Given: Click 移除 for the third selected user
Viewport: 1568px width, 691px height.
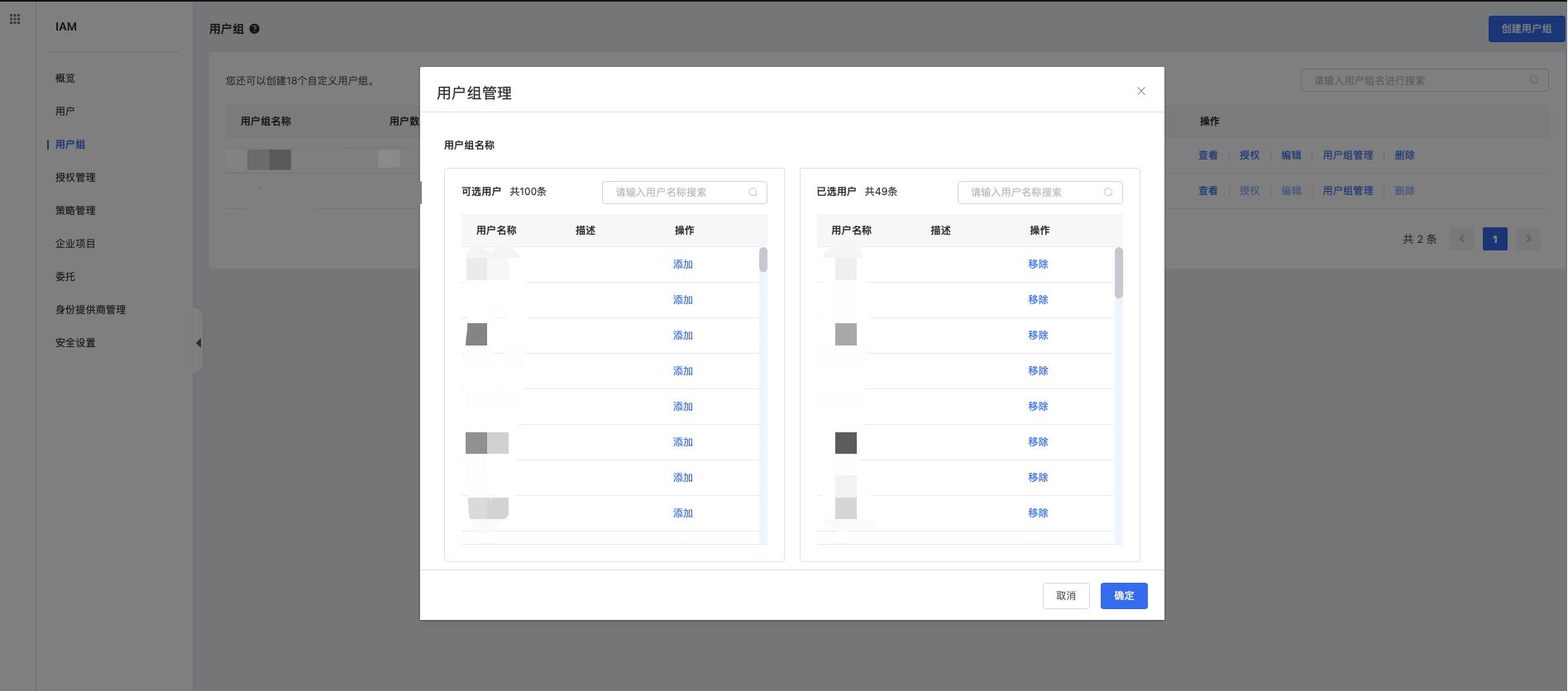Looking at the screenshot, I should pos(1039,336).
